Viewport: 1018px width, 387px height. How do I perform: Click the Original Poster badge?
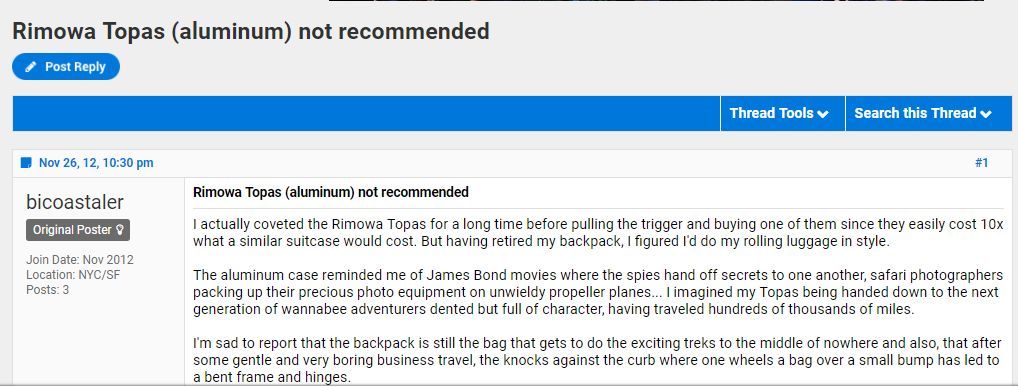tap(78, 230)
